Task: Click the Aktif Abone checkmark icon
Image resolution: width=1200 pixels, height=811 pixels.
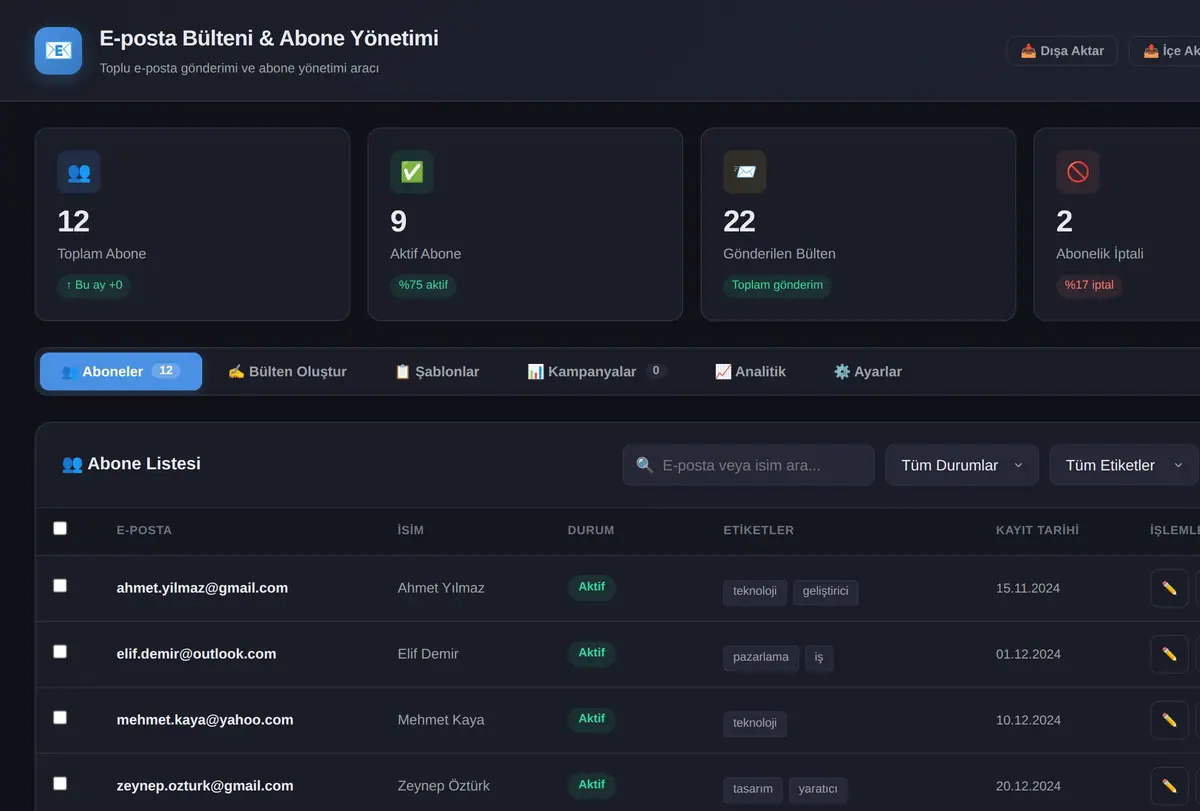Action: coord(412,172)
